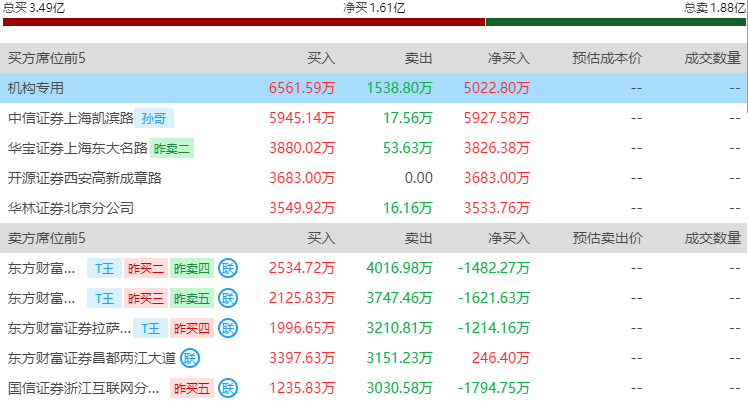Click 昨卖四 tag in seller list

(192, 268)
